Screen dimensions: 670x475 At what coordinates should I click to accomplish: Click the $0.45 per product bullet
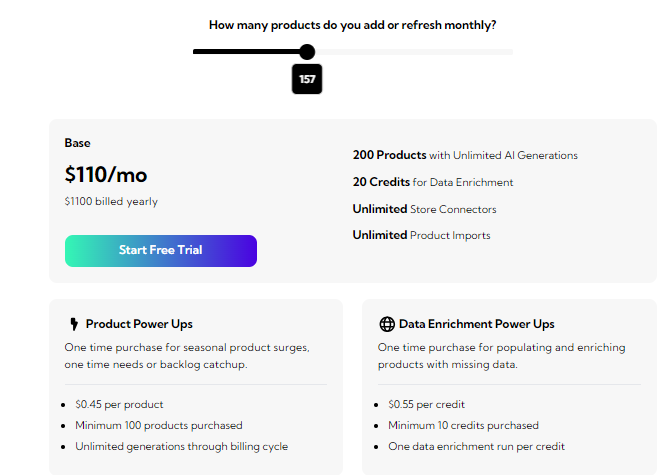pyautogui.click(x=119, y=405)
